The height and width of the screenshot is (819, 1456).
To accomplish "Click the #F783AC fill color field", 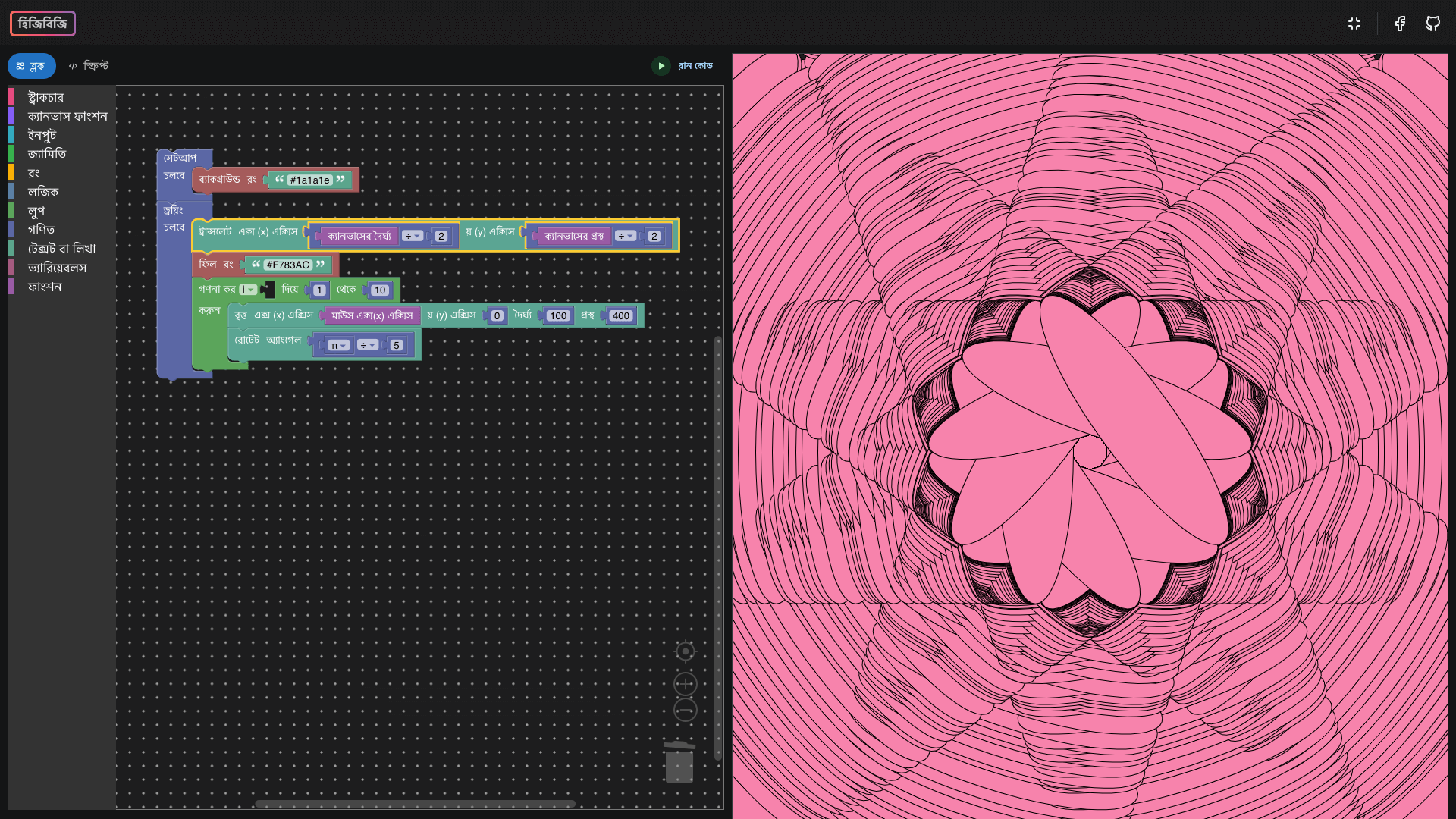I will (x=288, y=265).
